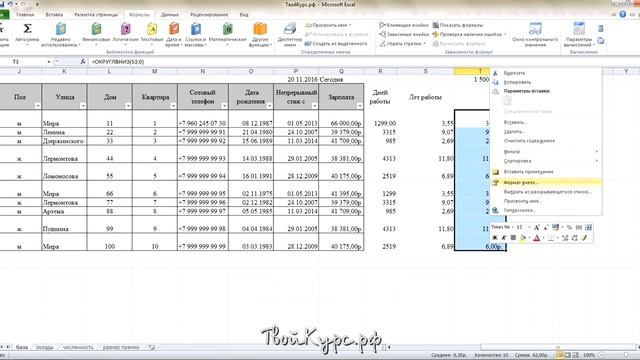
Task: Open font size dropdown in mini toolbar
Action: 529,227
